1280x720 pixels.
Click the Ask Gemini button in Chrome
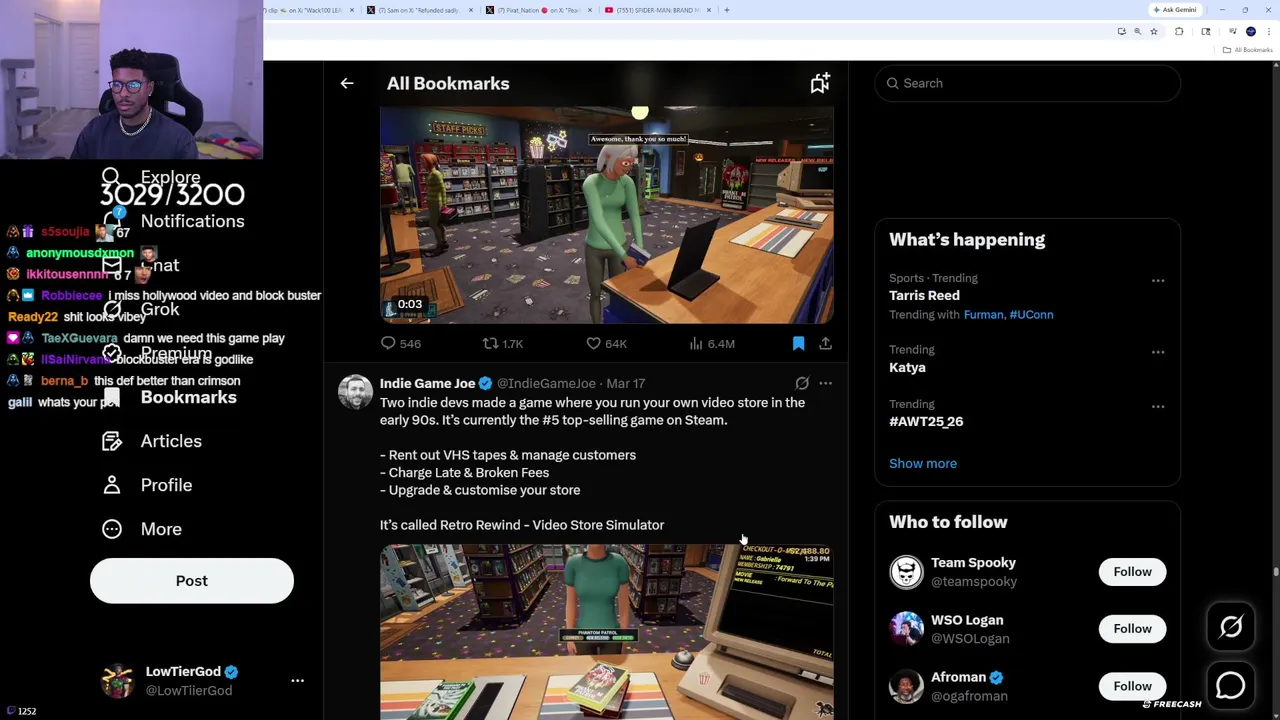(1174, 10)
